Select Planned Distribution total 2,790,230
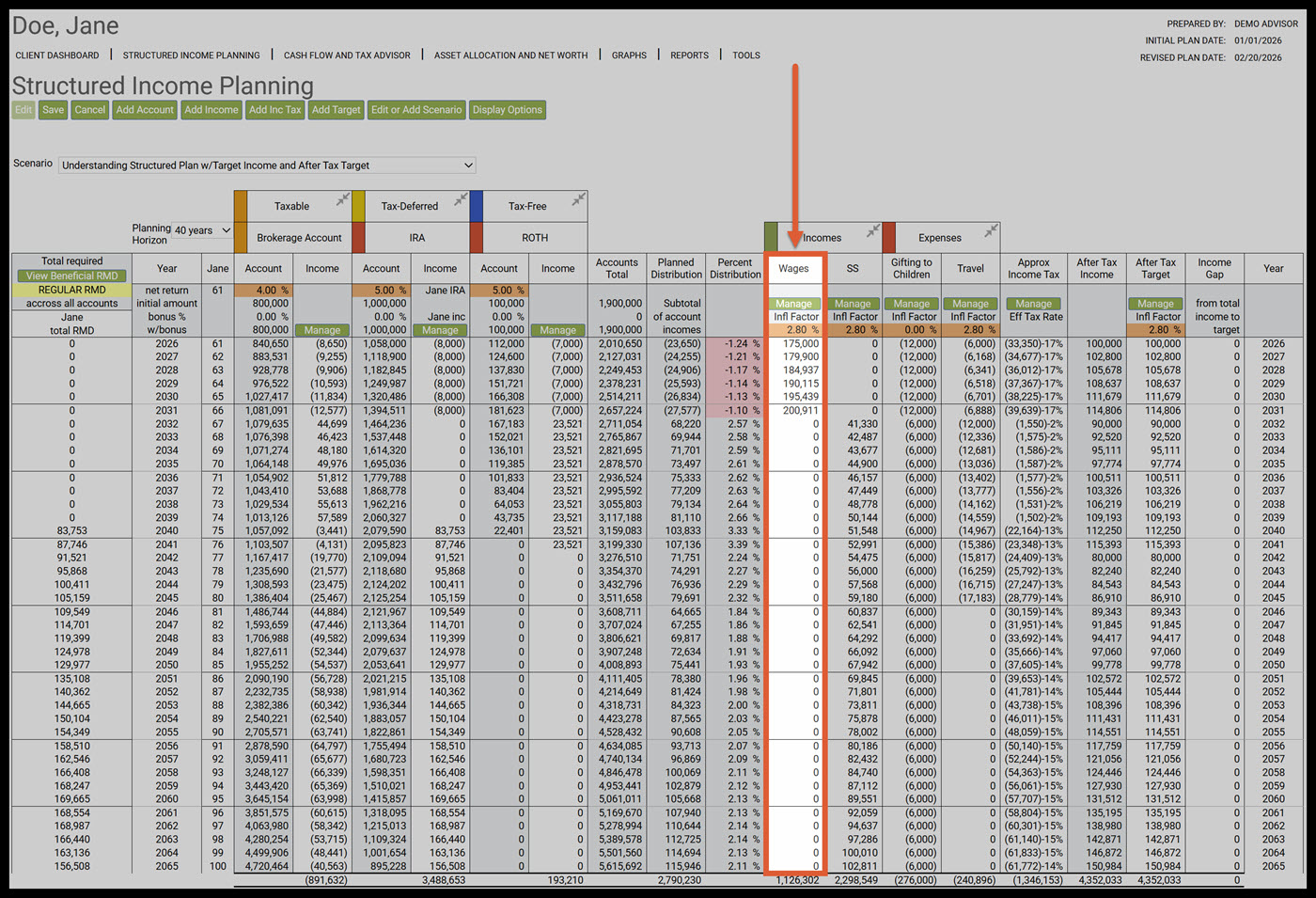The width and height of the screenshot is (1316, 898). point(679,881)
